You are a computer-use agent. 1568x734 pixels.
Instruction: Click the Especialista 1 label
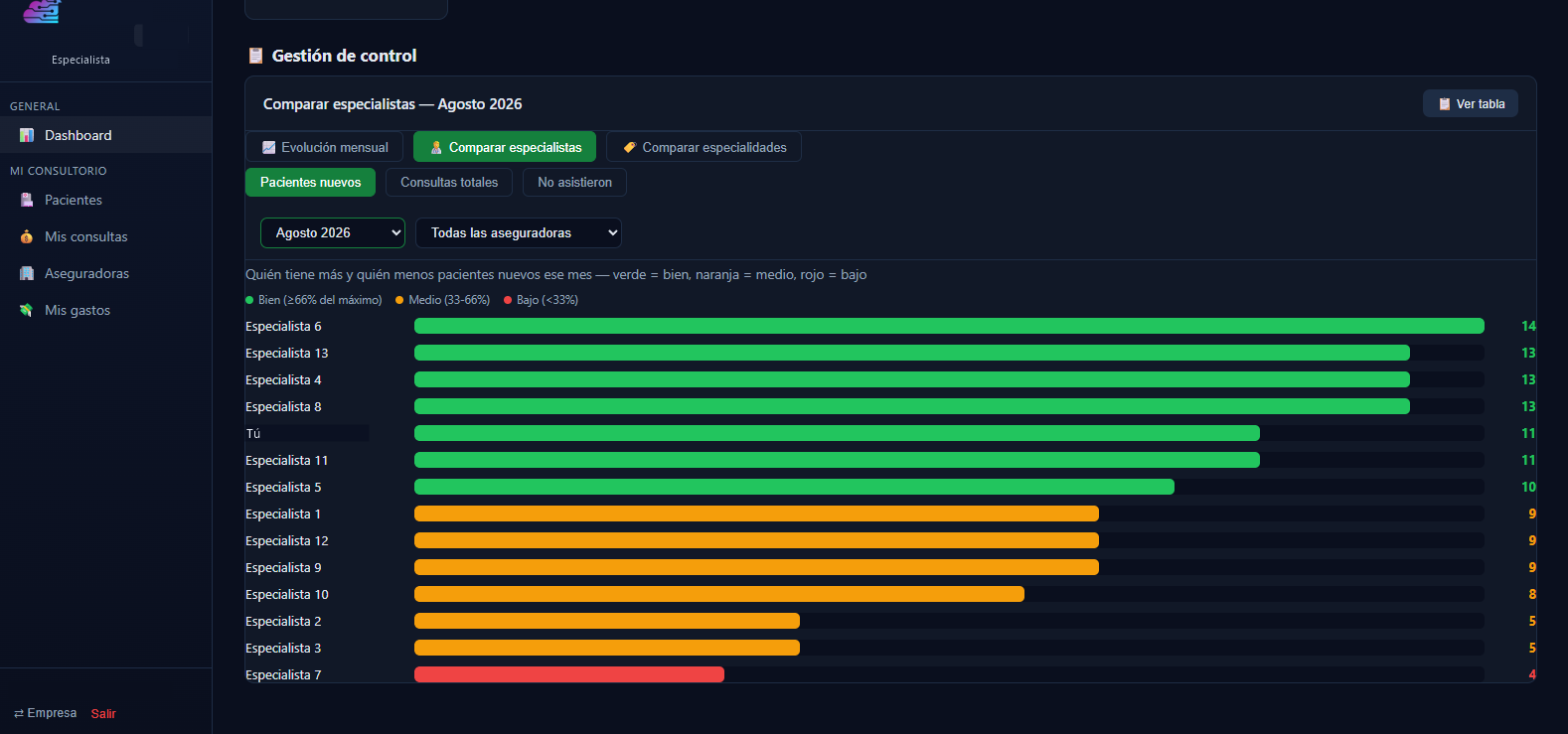pyautogui.click(x=283, y=514)
